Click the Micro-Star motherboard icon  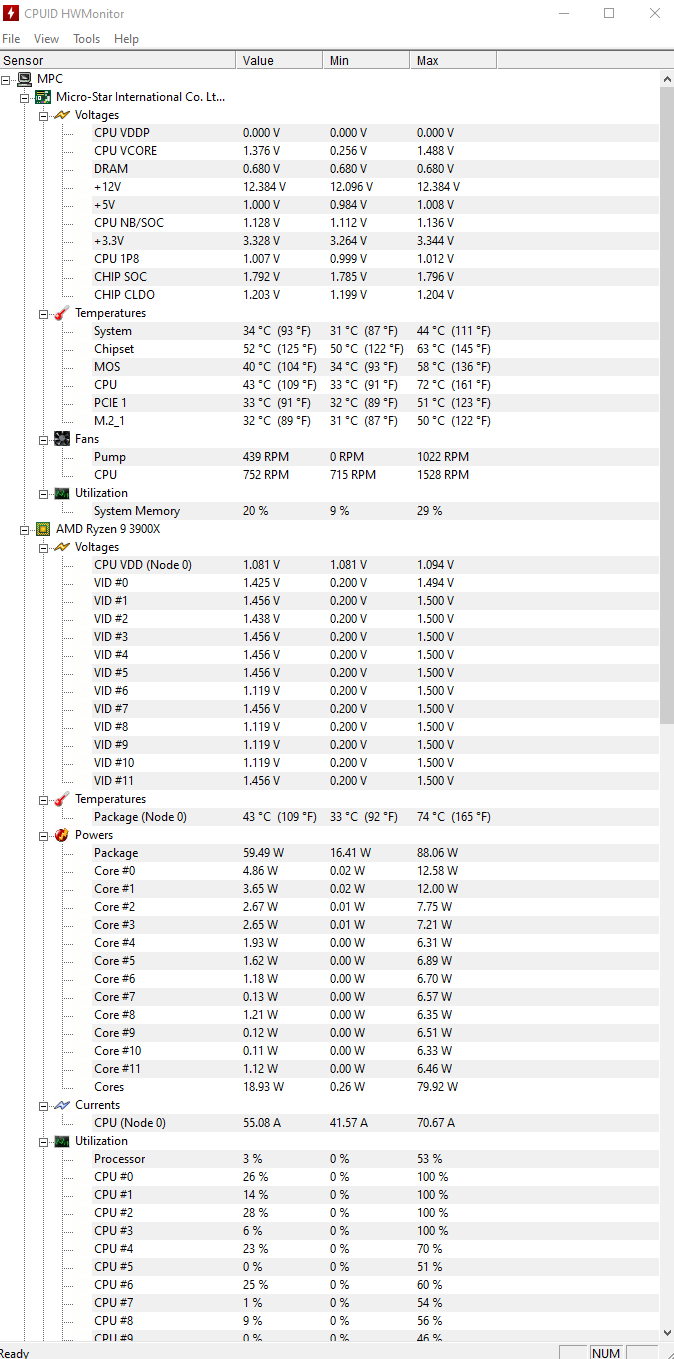[43, 97]
